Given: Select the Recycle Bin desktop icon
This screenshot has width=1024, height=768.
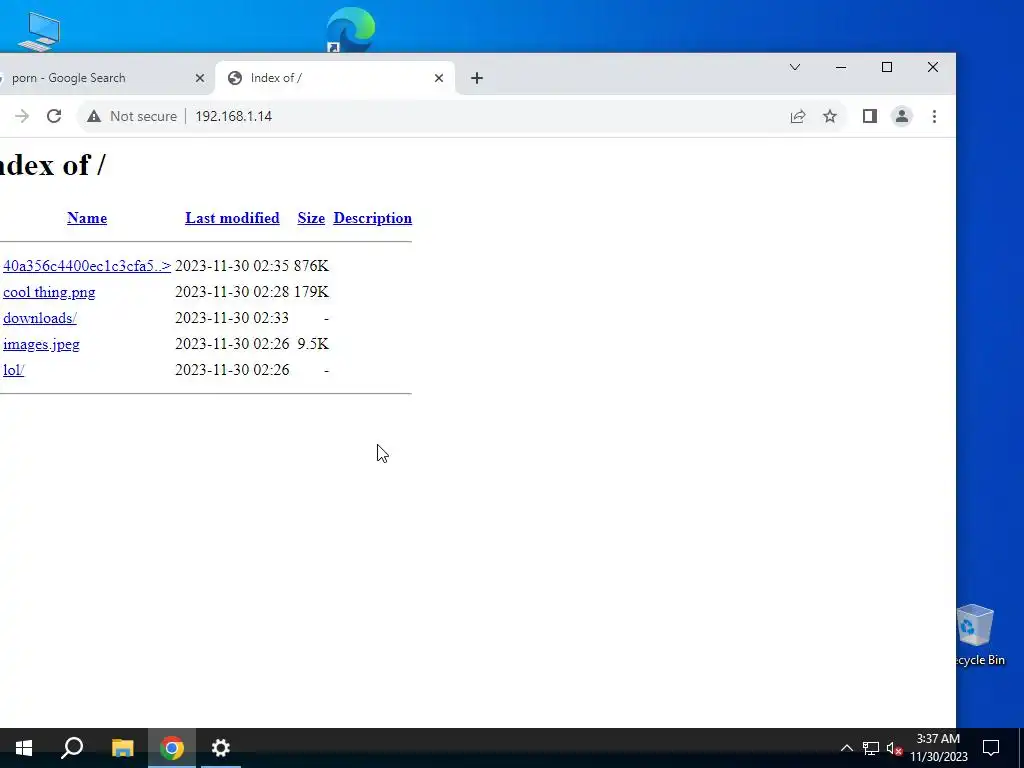Looking at the screenshot, I should 978,635.
